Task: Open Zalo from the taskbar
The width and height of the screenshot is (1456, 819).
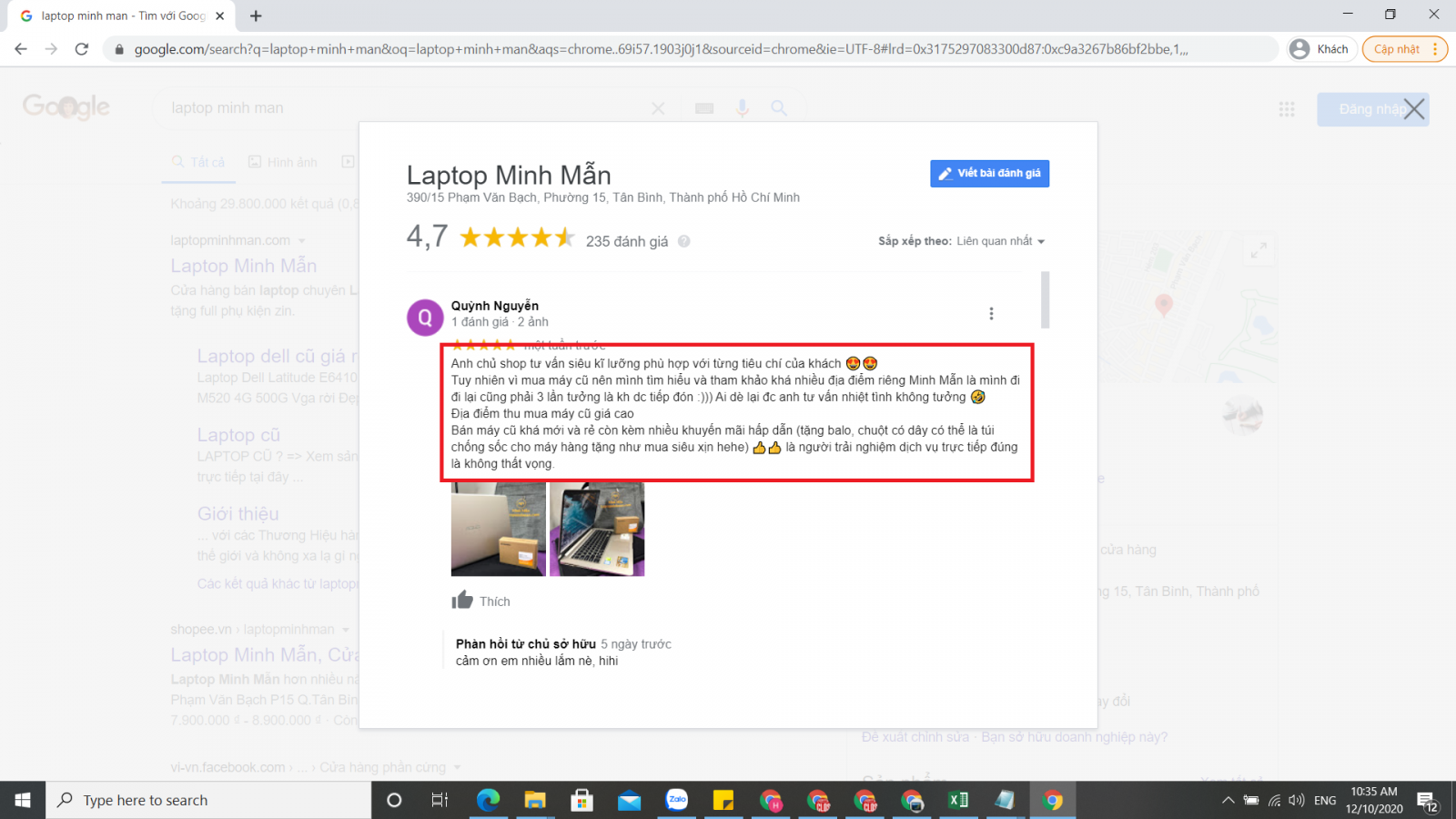Action: point(677,800)
